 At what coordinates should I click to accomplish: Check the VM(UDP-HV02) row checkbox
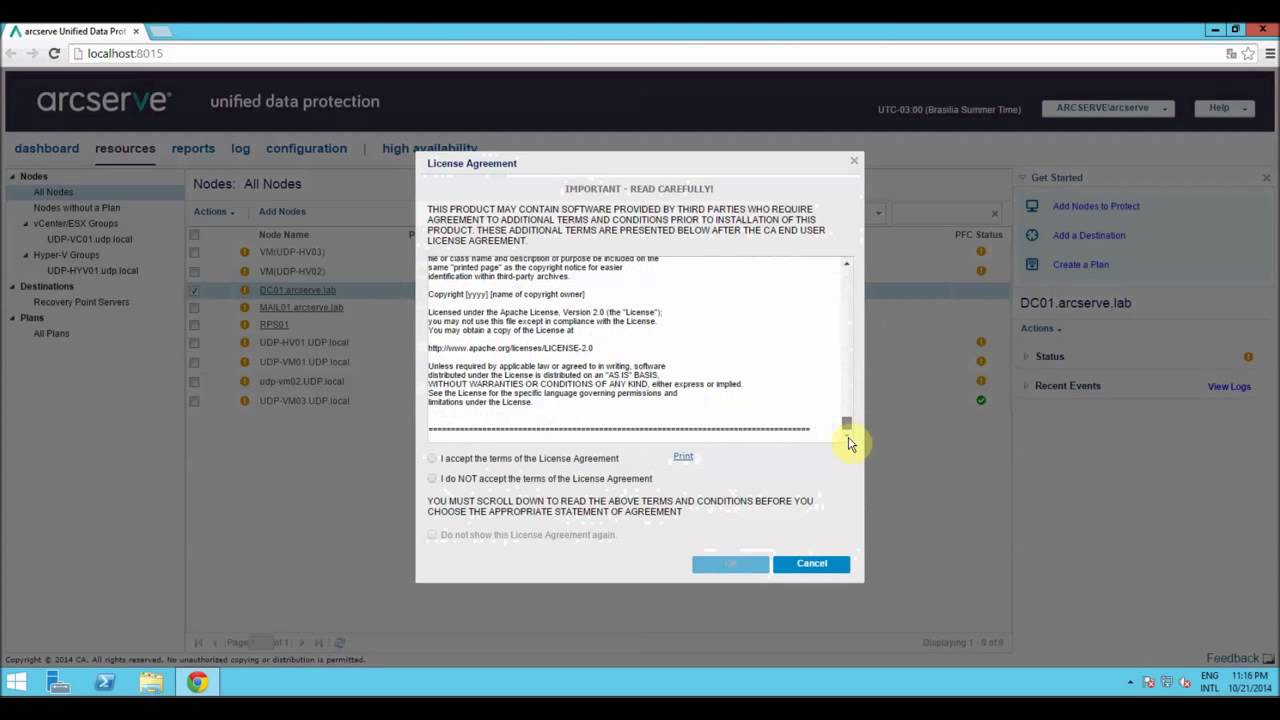click(x=194, y=271)
